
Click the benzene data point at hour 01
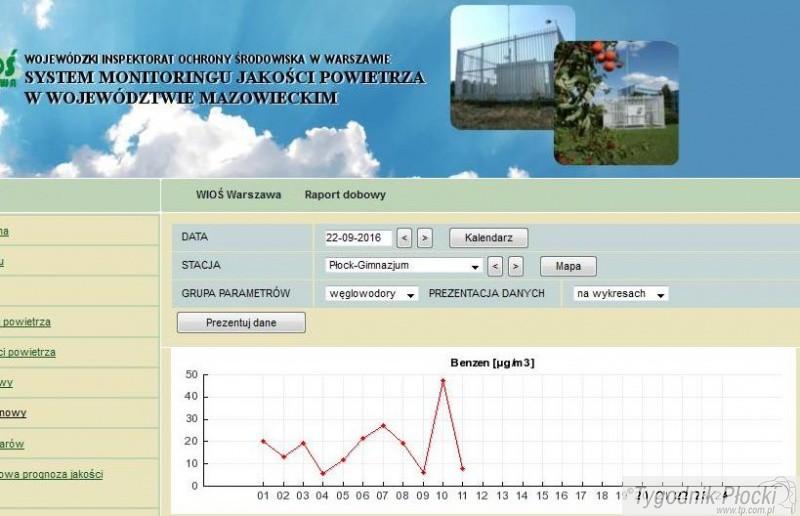click(x=263, y=441)
